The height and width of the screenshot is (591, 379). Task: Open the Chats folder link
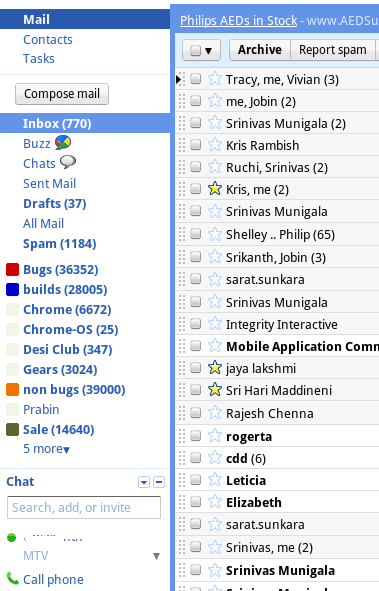[x=39, y=164]
